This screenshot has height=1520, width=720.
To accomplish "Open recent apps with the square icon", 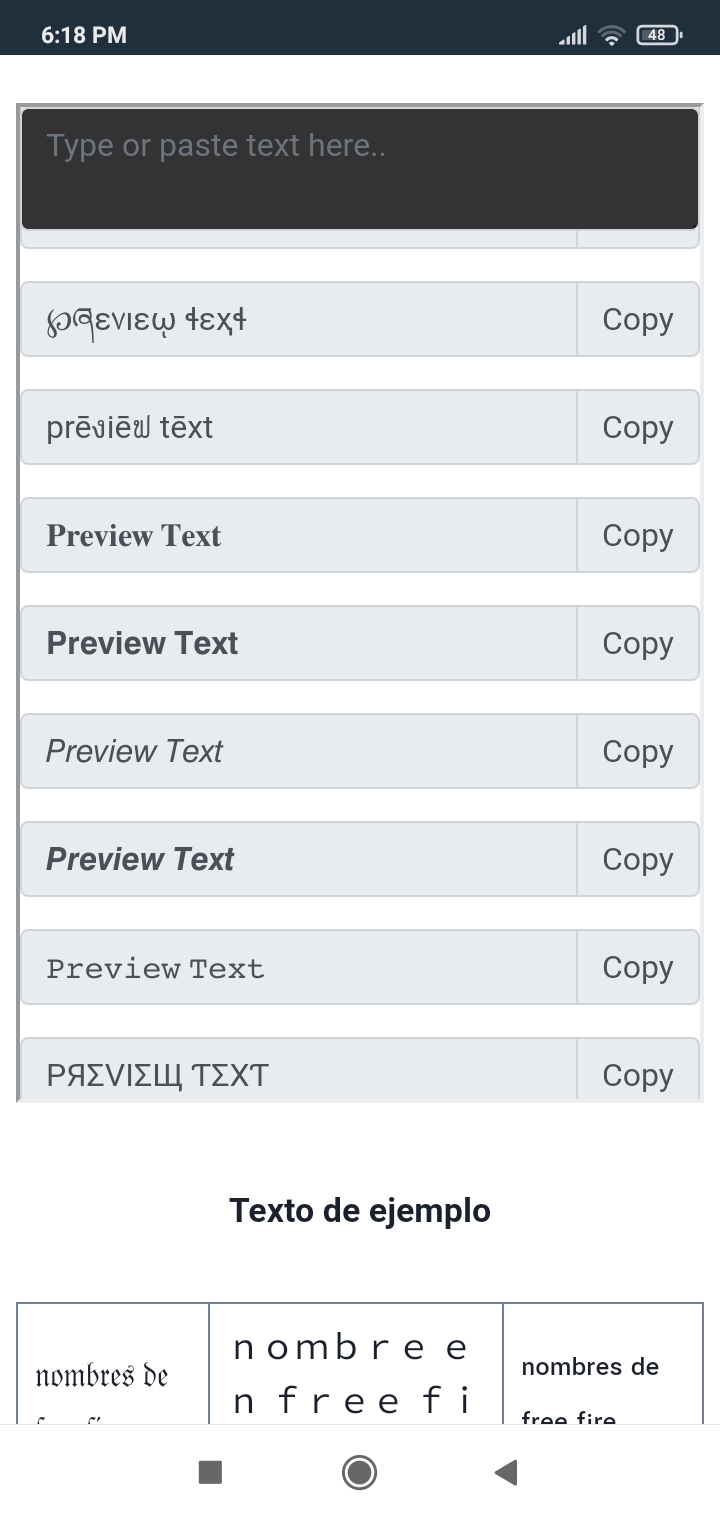I will (210, 1472).
